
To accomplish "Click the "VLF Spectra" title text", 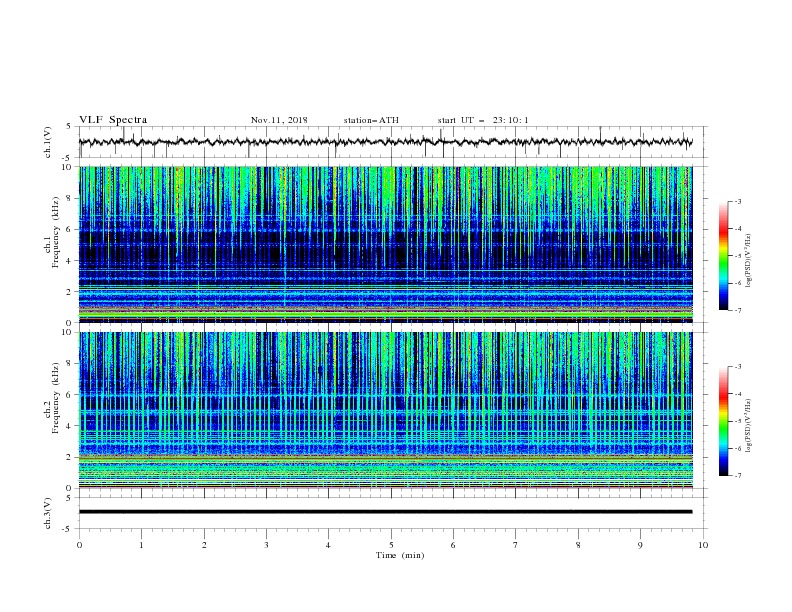I will pyautogui.click(x=113, y=120).
